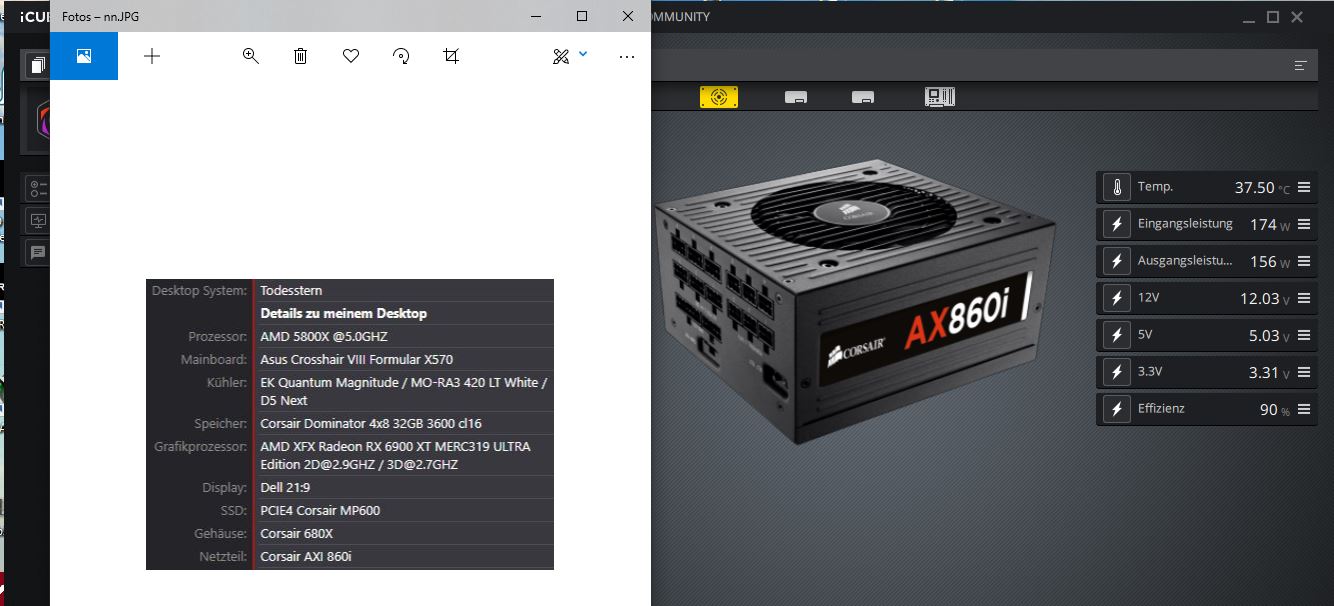Open the iCUE panel list menu icon
Viewport: 1334px width, 606px height.
1300,66
